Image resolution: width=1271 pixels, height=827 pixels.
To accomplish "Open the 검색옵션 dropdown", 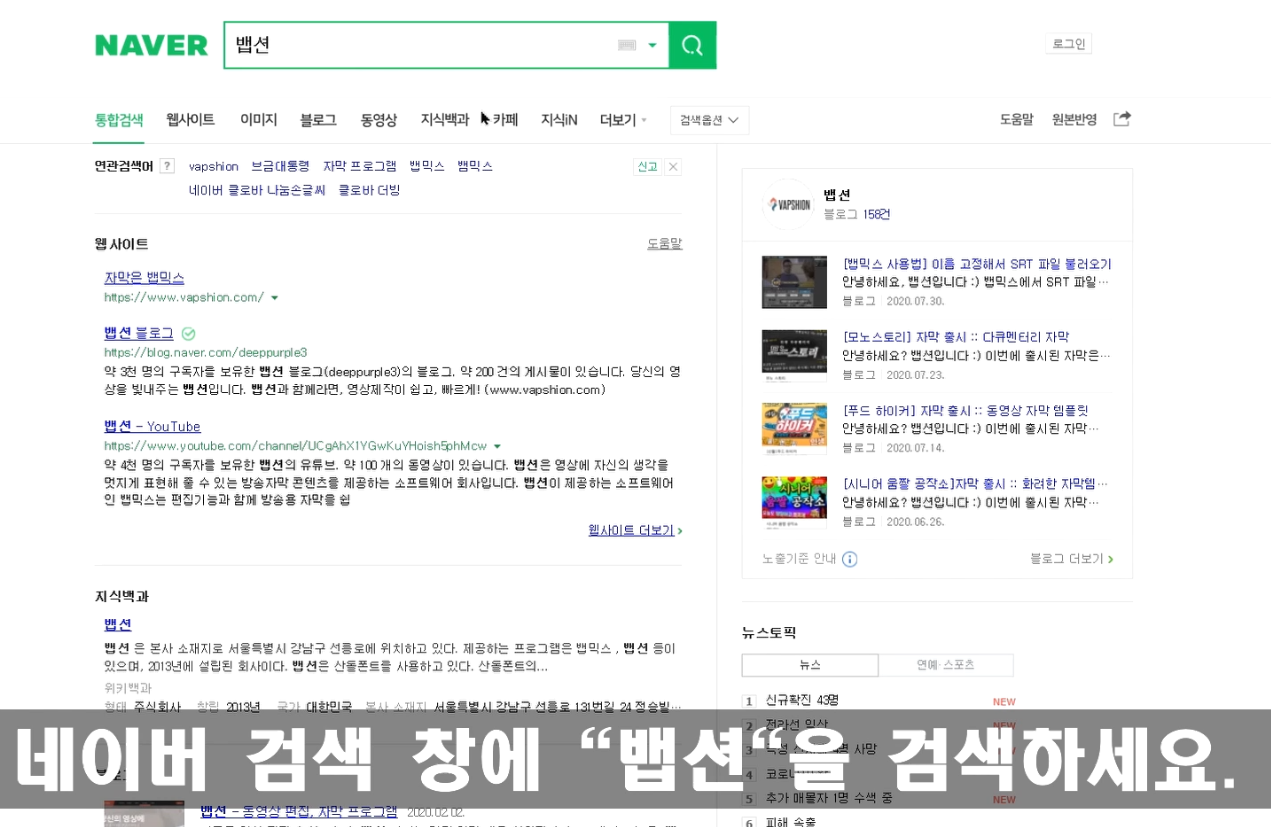I will (x=709, y=120).
